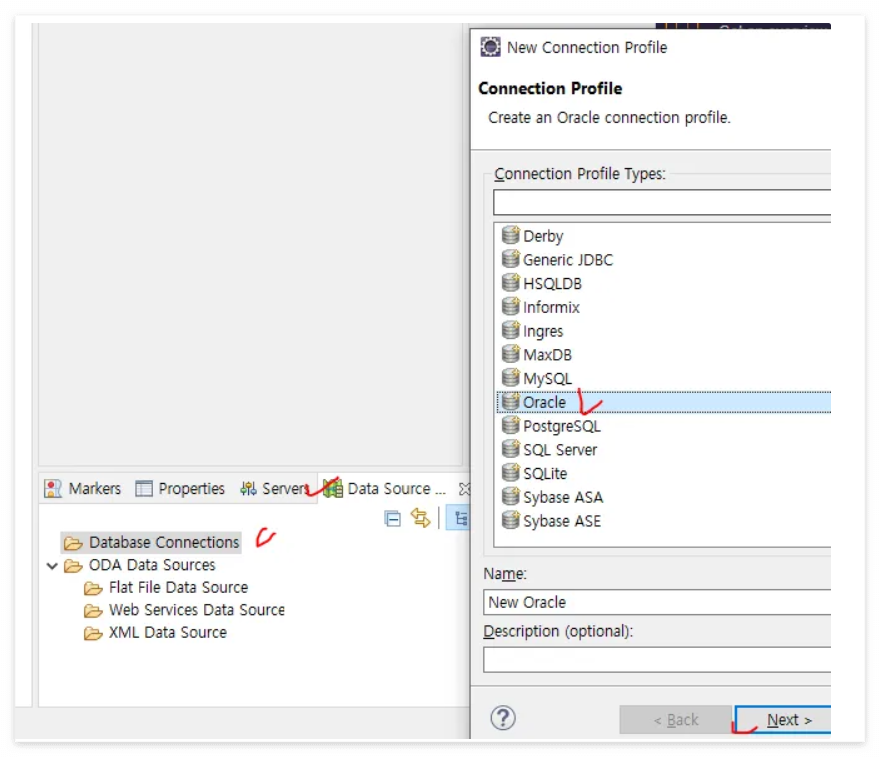The height and width of the screenshot is (757, 880).
Task: Click the Sybase ASE database icon
Action: (x=510, y=520)
